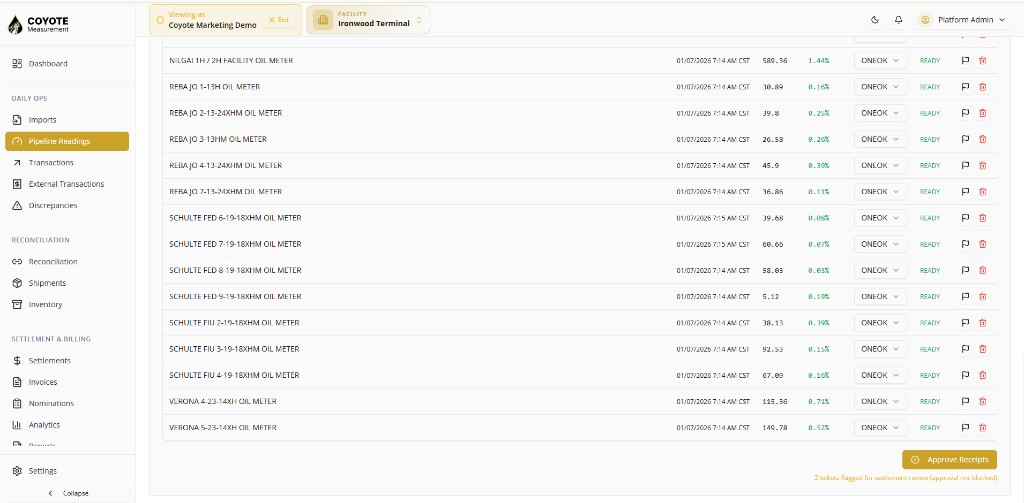Open ONEOK dropdown for NILGAI 1H / 2H row
Viewport: 1024px width, 503px height.
(880, 61)
